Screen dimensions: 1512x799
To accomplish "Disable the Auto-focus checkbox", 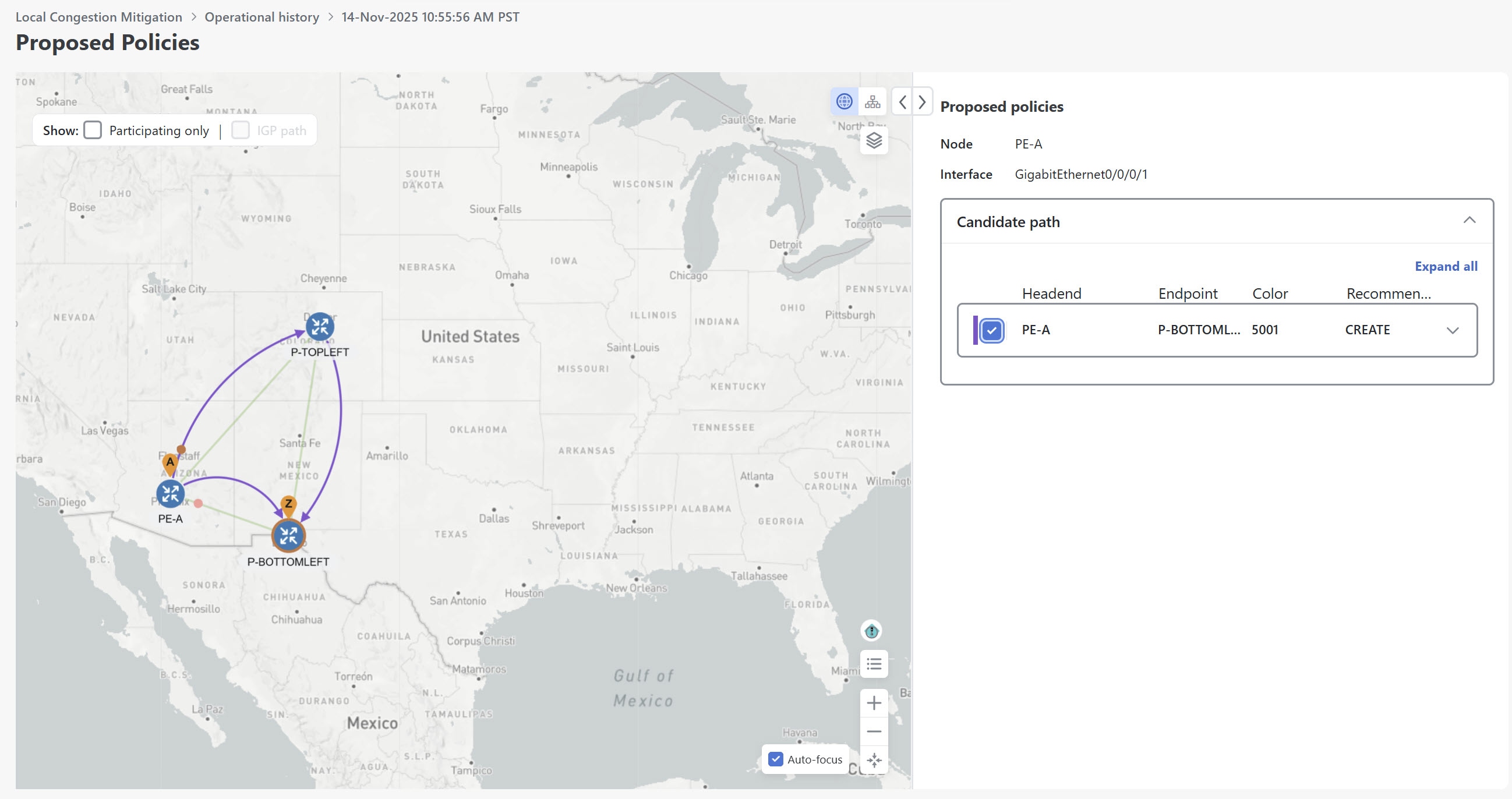I will (776, 759).
